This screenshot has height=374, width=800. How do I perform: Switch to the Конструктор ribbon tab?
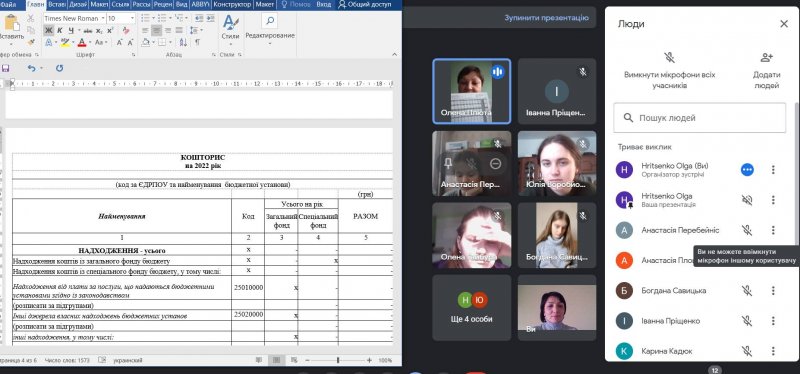232,5
